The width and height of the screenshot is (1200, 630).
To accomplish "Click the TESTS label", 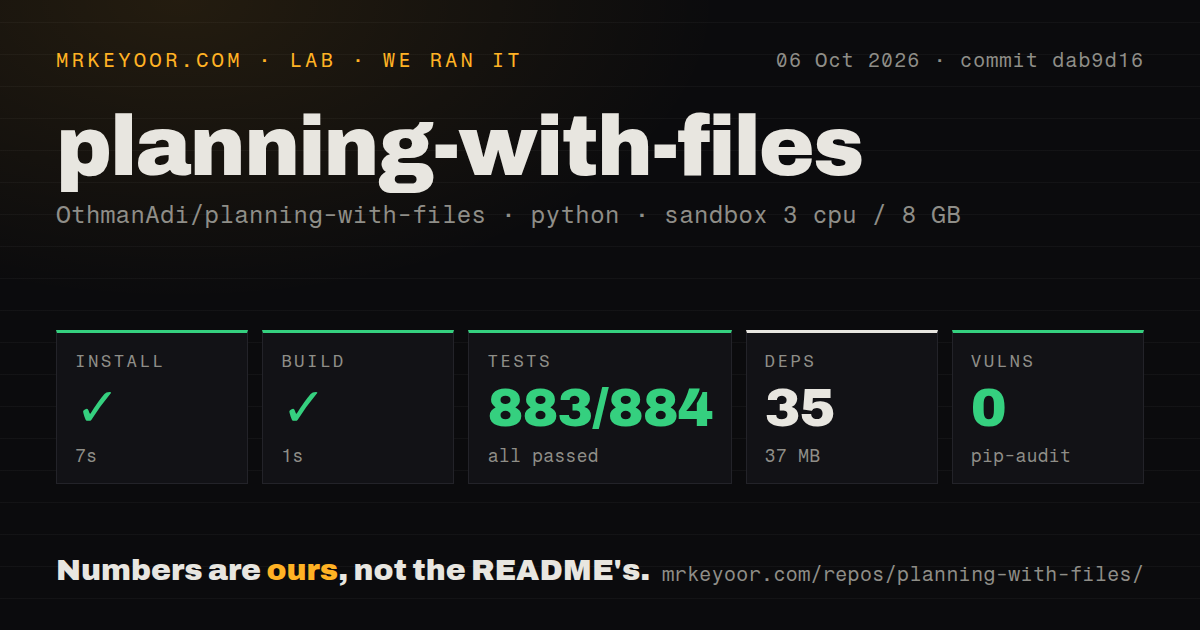I will pyautogui.click(x=519, y=362).
